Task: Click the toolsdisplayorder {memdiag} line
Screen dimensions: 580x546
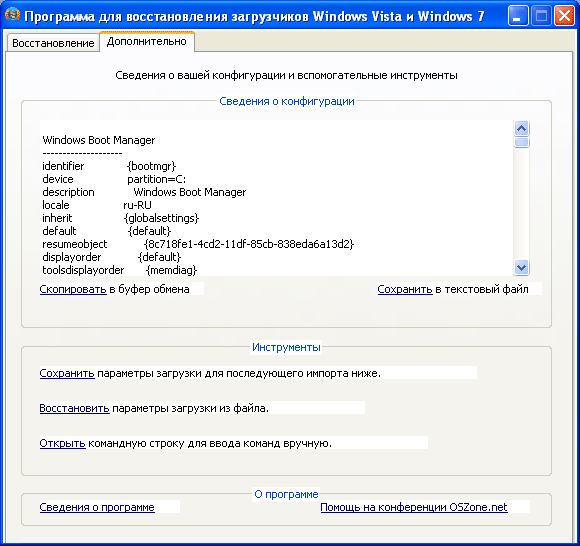Action: 119,270
